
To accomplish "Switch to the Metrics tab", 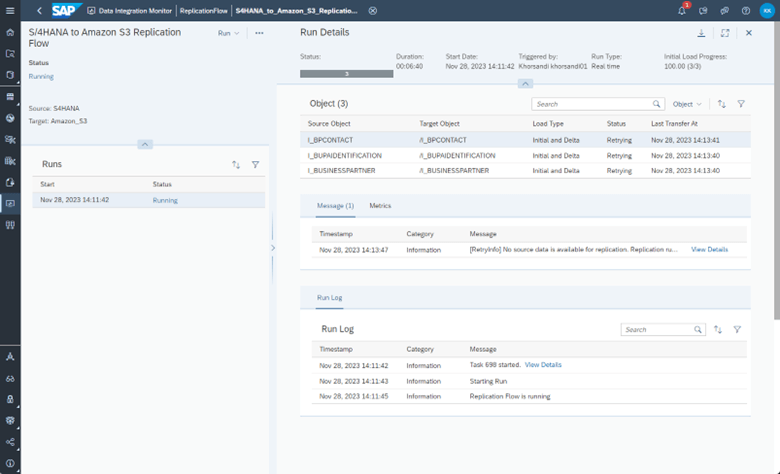I will click(x=380, y=206).
